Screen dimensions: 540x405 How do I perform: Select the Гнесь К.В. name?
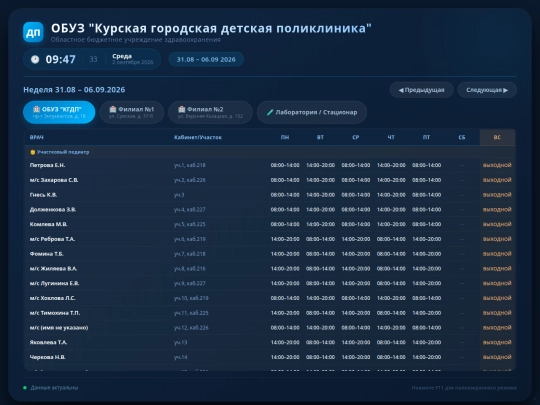(x=43, y=195)
